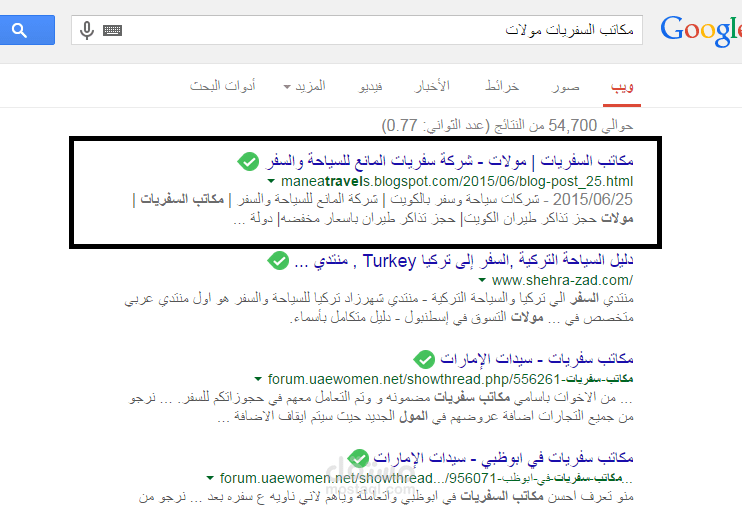Open the on-screen keyboard icon
Image resolution: width=742 pixels, height=507 pixels.
[x=113, y=30]
